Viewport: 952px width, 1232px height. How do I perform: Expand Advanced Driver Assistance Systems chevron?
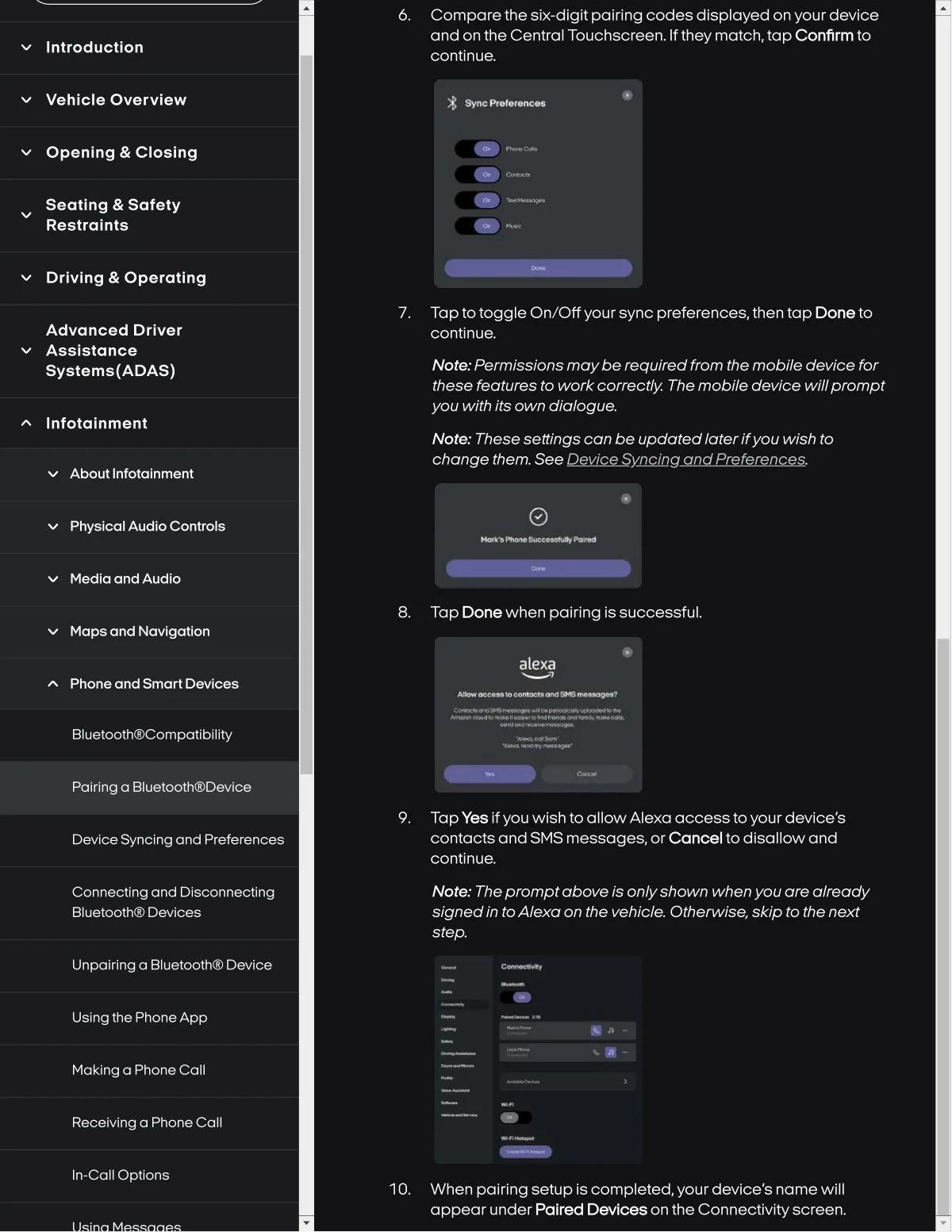click(26, 351)
